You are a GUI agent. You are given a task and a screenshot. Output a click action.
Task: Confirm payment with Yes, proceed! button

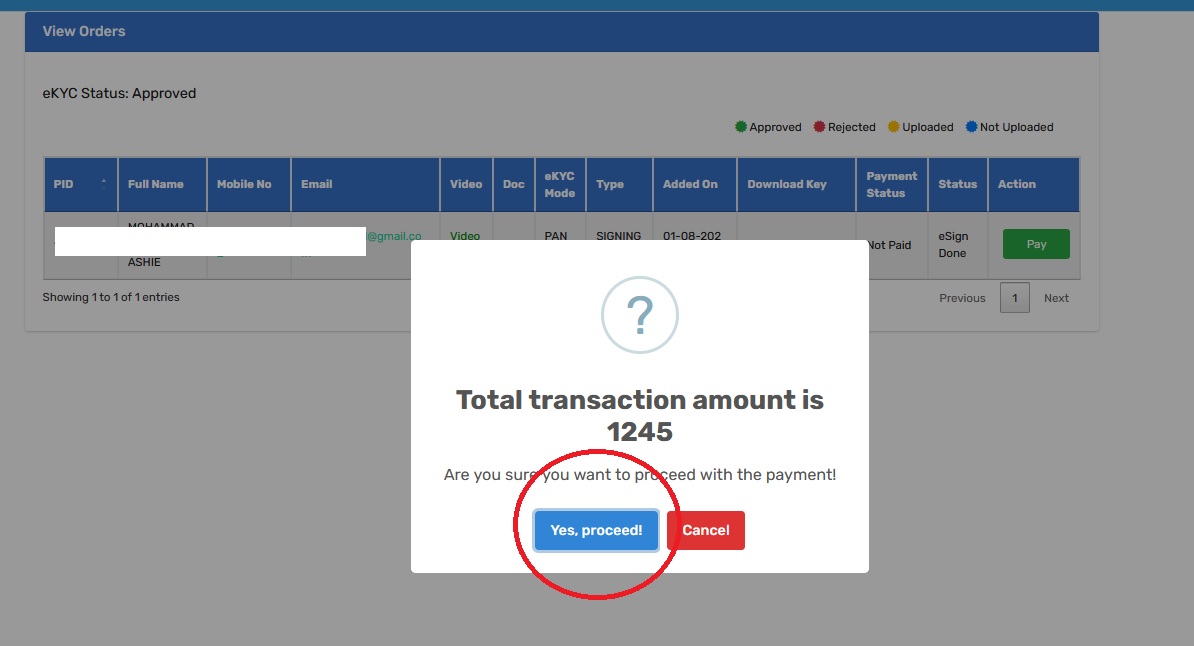click(x=596, y=530)
